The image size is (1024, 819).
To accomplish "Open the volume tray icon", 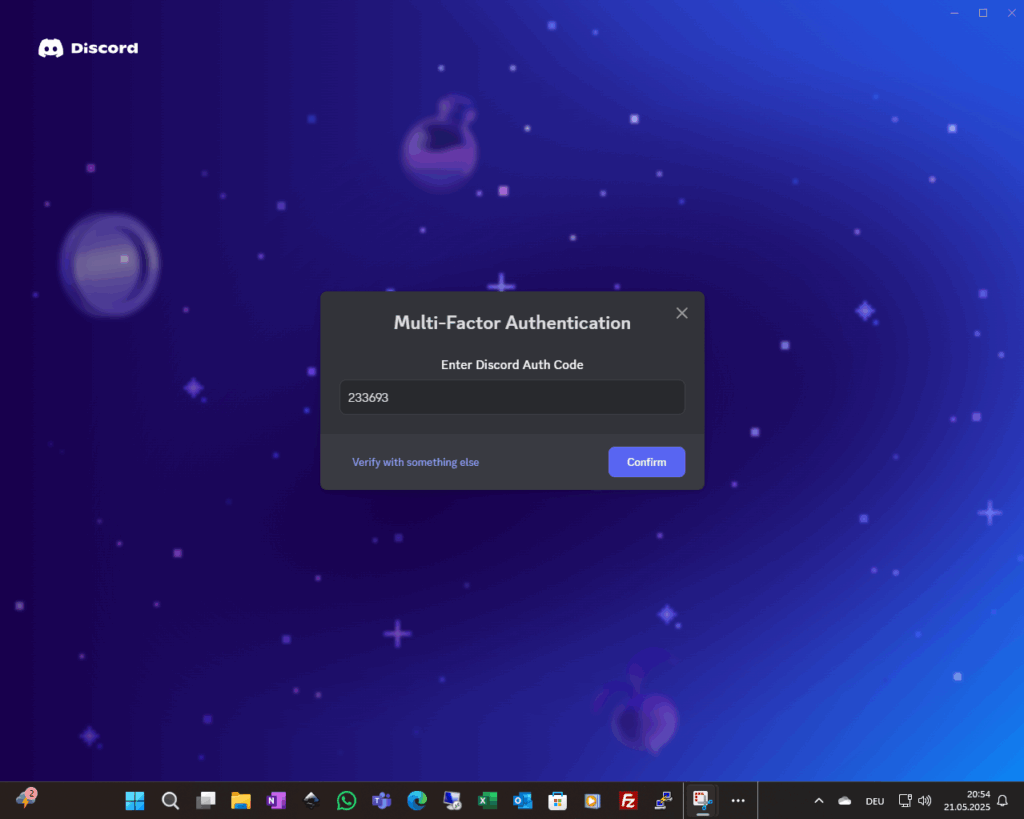I will 925,801.
